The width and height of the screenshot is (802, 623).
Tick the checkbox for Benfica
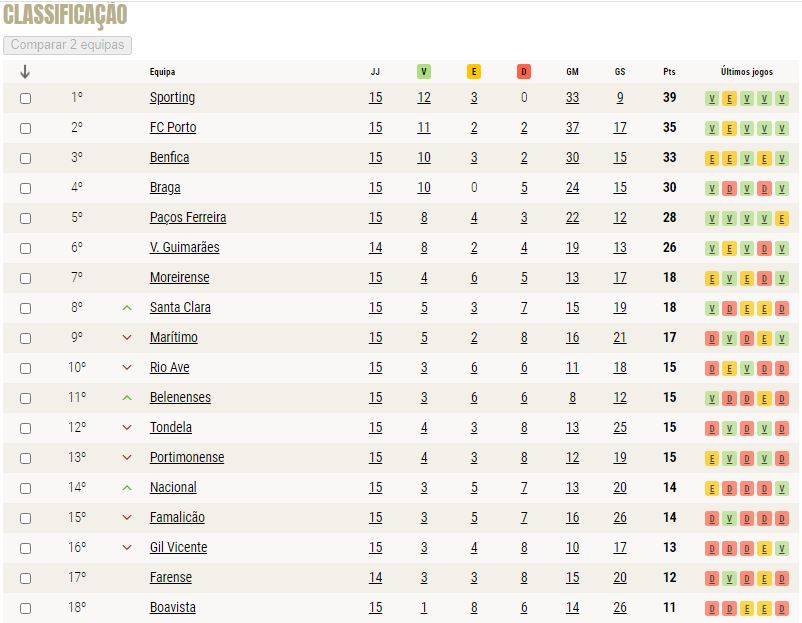pyautogui.click(x=25, y=158)
